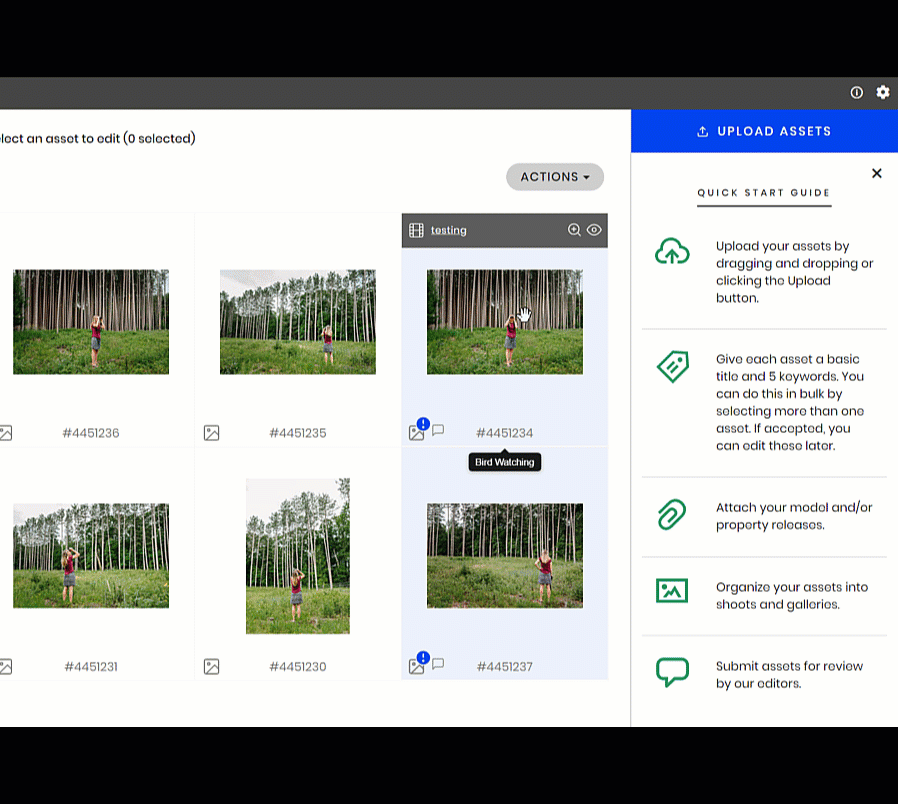Click the paperclip releases guide icon
The image size is (898, 804).
(x=672, y=514)
